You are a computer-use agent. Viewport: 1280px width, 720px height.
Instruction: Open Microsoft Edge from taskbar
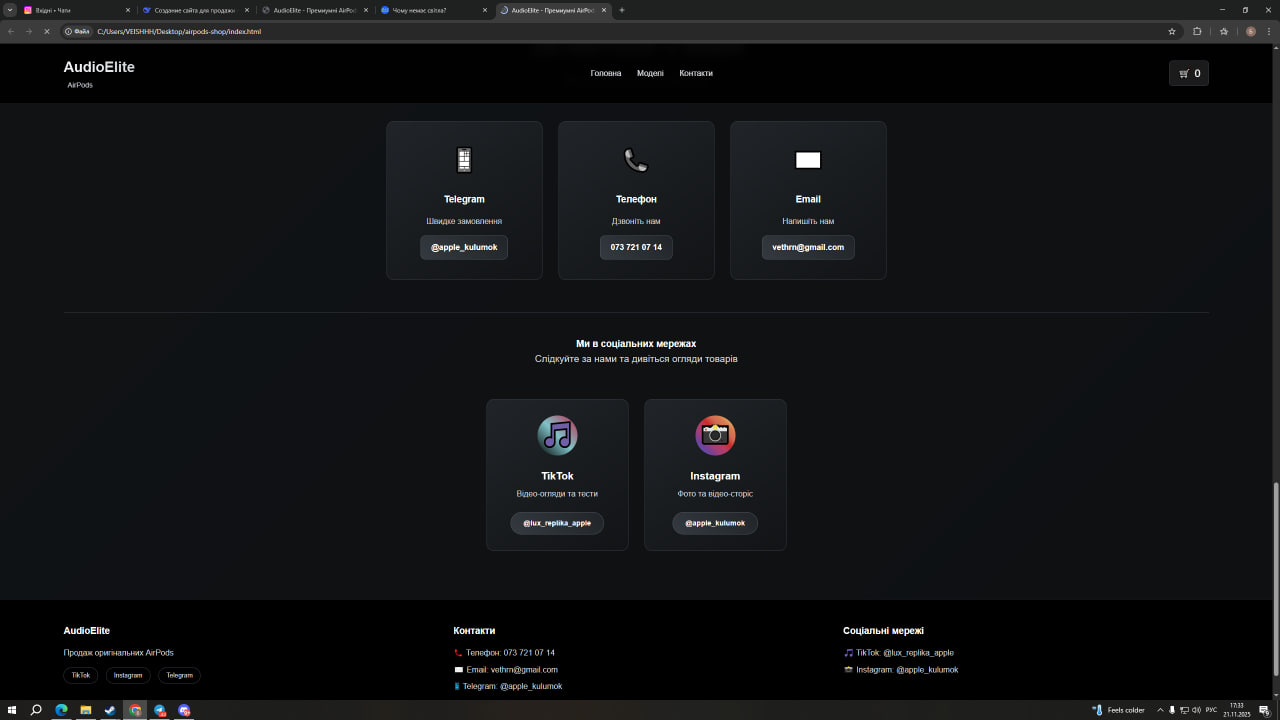coord(61,710)
